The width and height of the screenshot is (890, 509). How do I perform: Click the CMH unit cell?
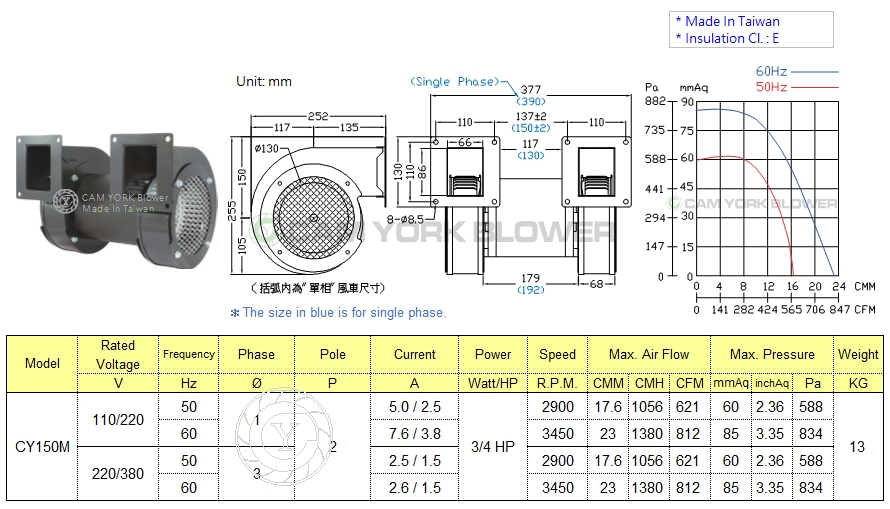(x=649, y=384)
